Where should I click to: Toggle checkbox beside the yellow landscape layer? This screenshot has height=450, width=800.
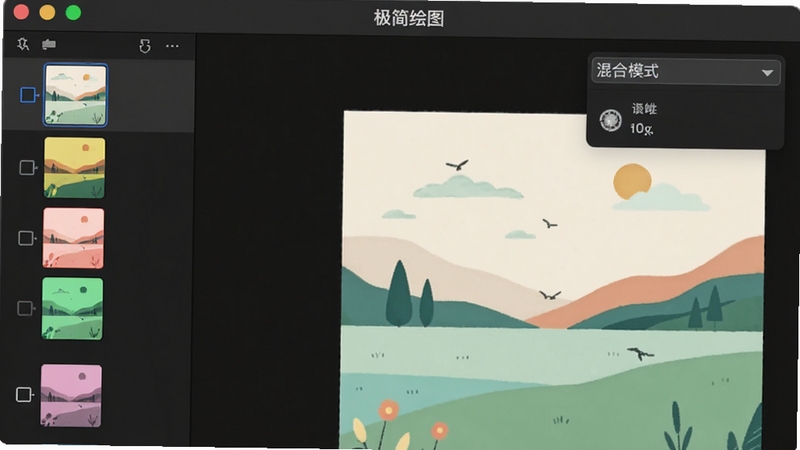[27, 167]
